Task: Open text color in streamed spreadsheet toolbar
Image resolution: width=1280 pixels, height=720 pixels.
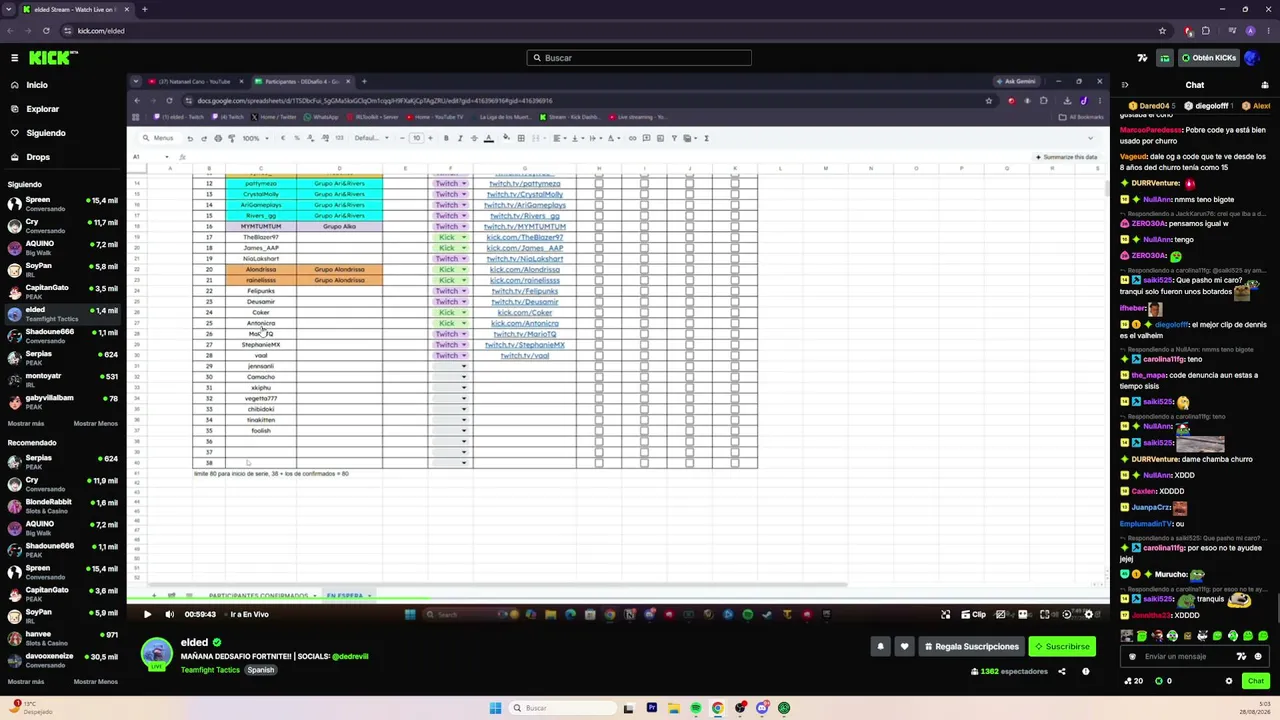Action: [x=488, y=138]
